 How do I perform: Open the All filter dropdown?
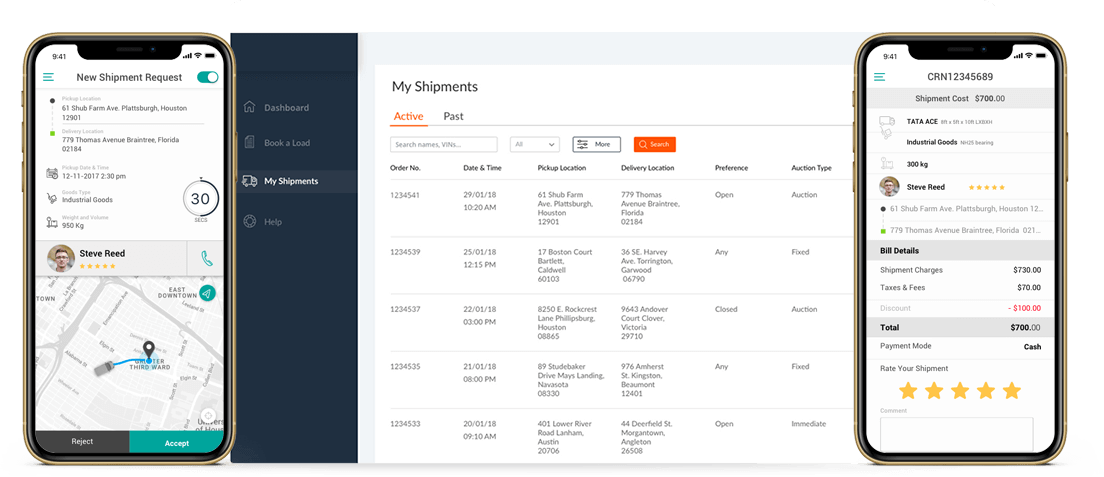tap(534, 144)
